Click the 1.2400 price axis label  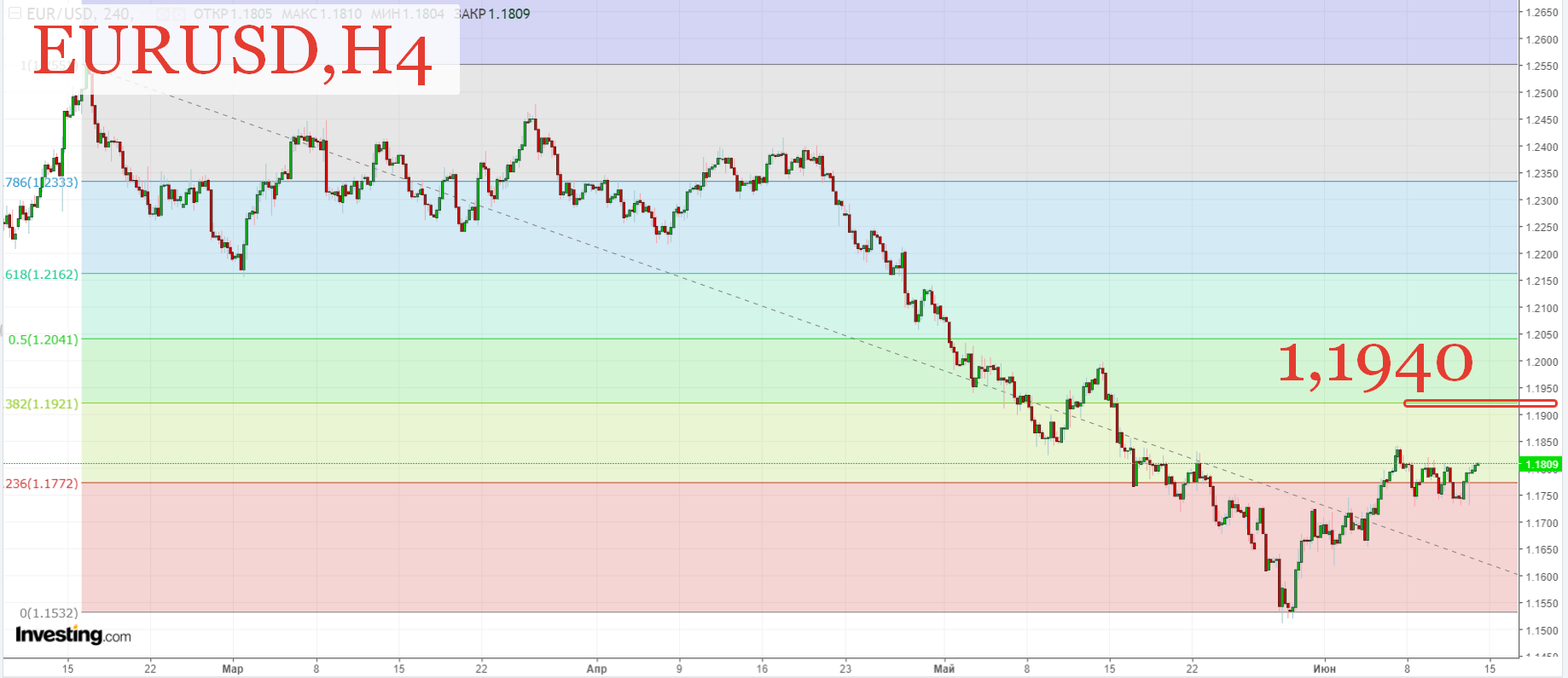(1542, 147)
